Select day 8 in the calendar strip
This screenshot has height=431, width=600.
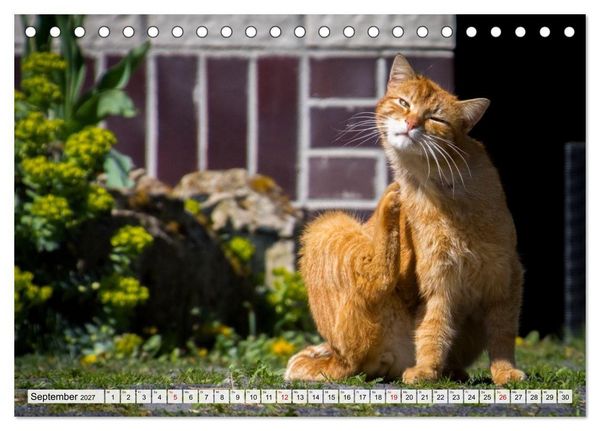pyautogui.click(x=222, y=397)
